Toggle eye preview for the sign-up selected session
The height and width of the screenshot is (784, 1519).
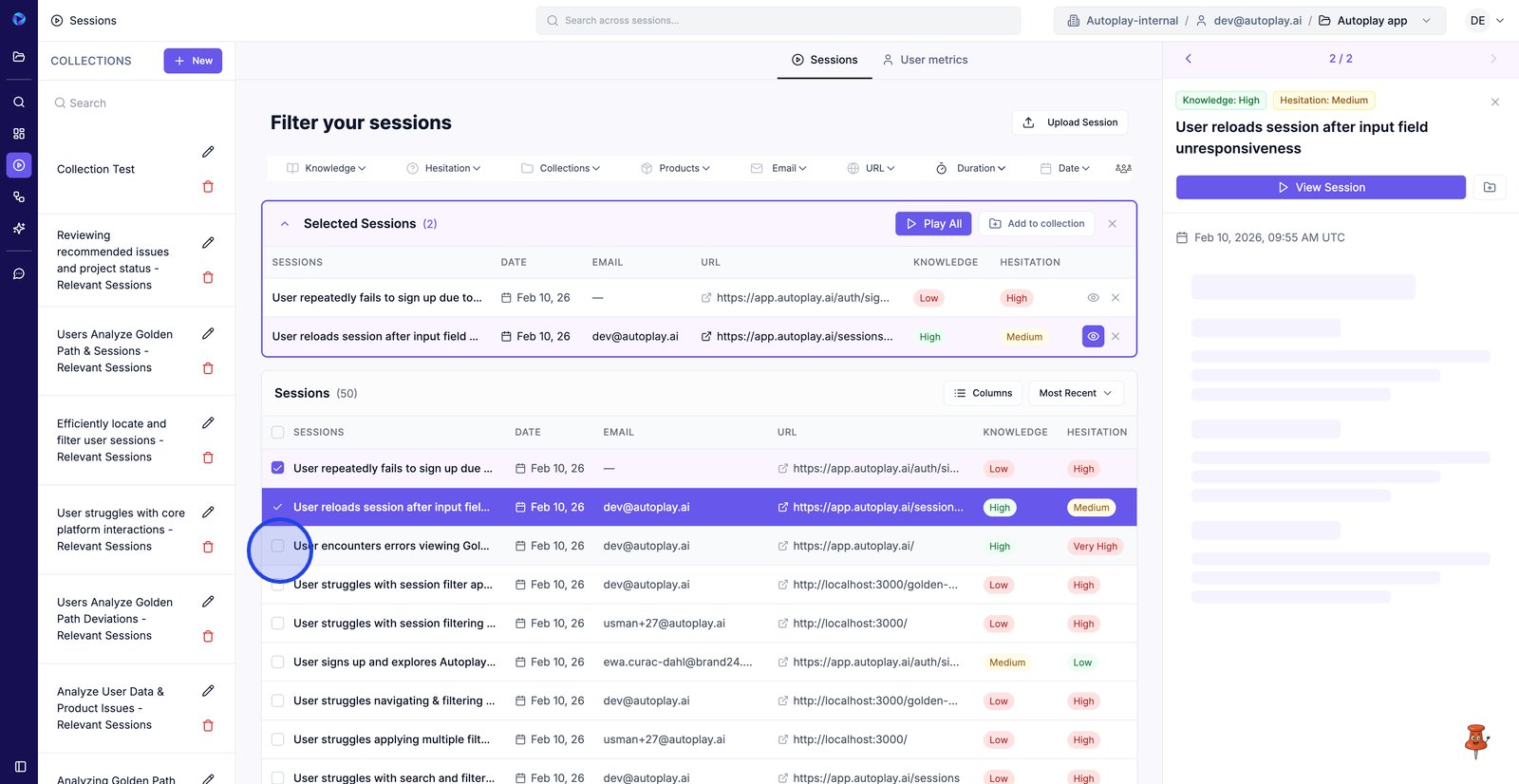tap(1093, 298)
